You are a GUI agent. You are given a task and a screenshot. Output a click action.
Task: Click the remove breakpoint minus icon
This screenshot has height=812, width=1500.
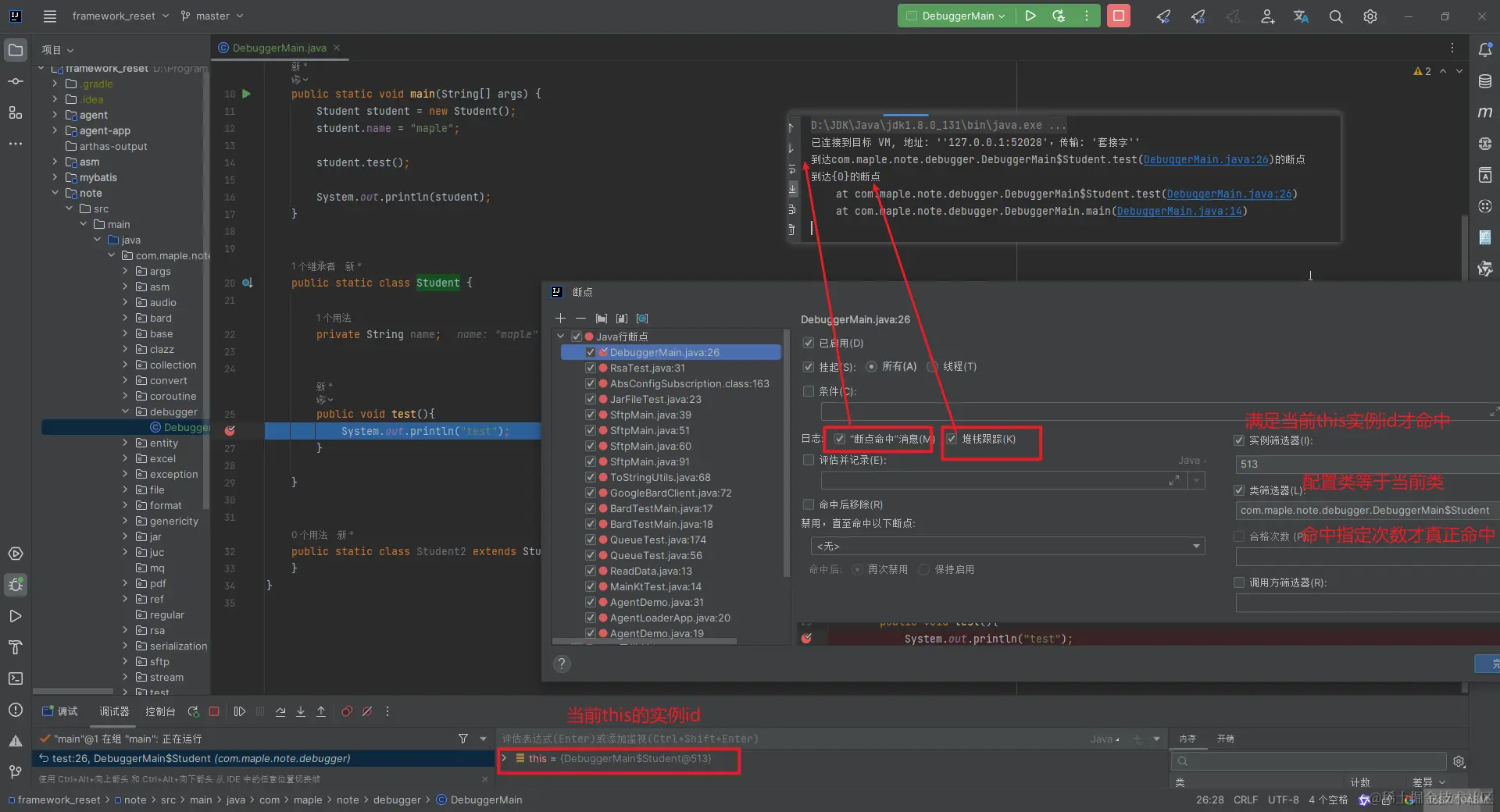pos(580,319)
